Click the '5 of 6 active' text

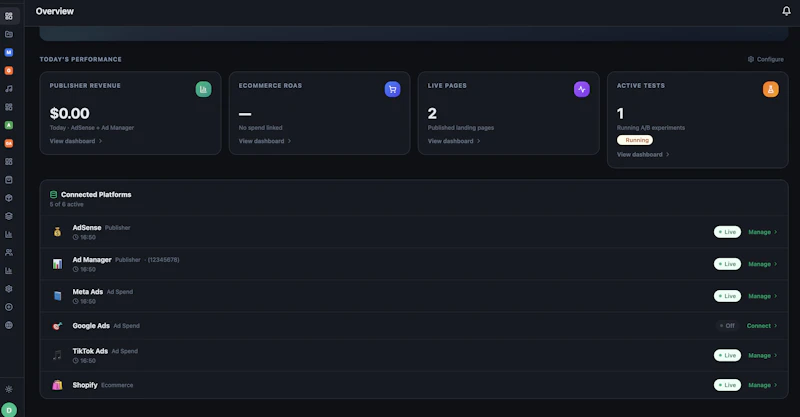pos(66,204)
